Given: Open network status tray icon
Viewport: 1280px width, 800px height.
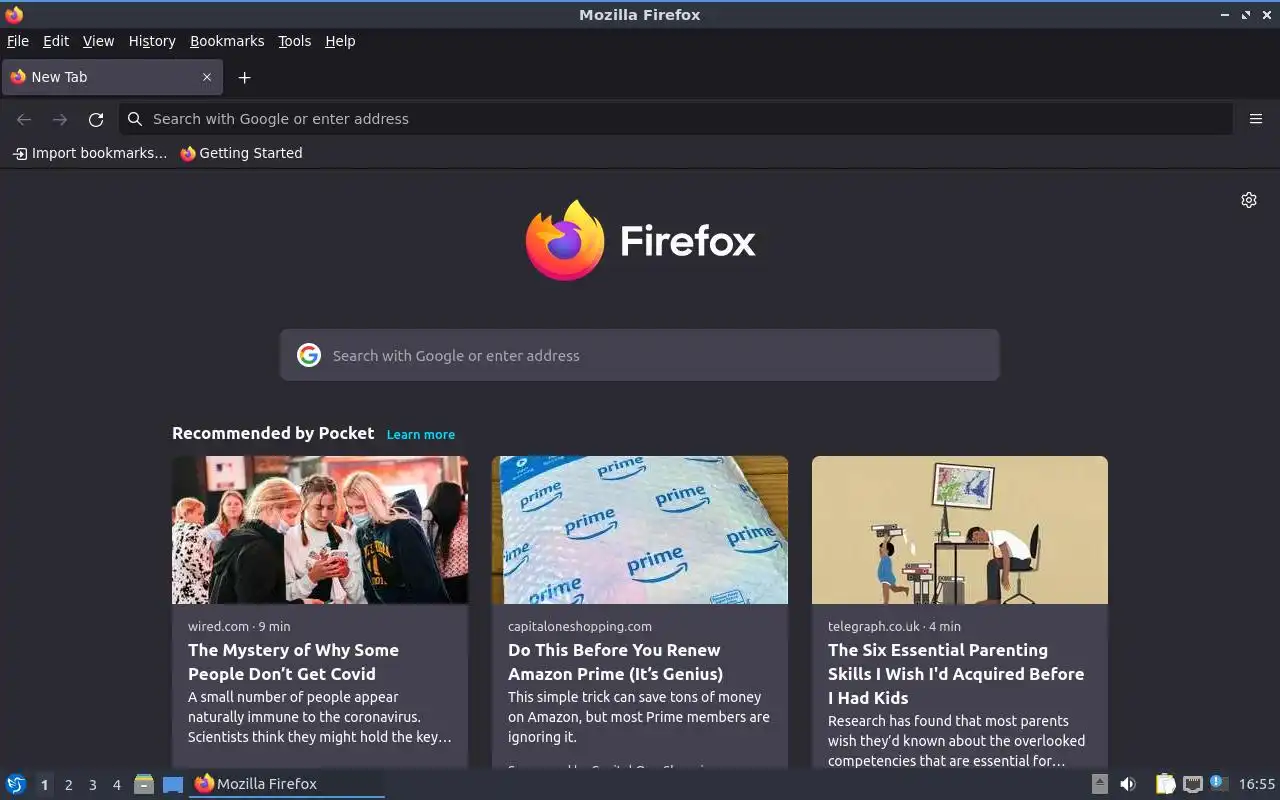Looking at the screenshot, I should click(x=1192, y=784).
